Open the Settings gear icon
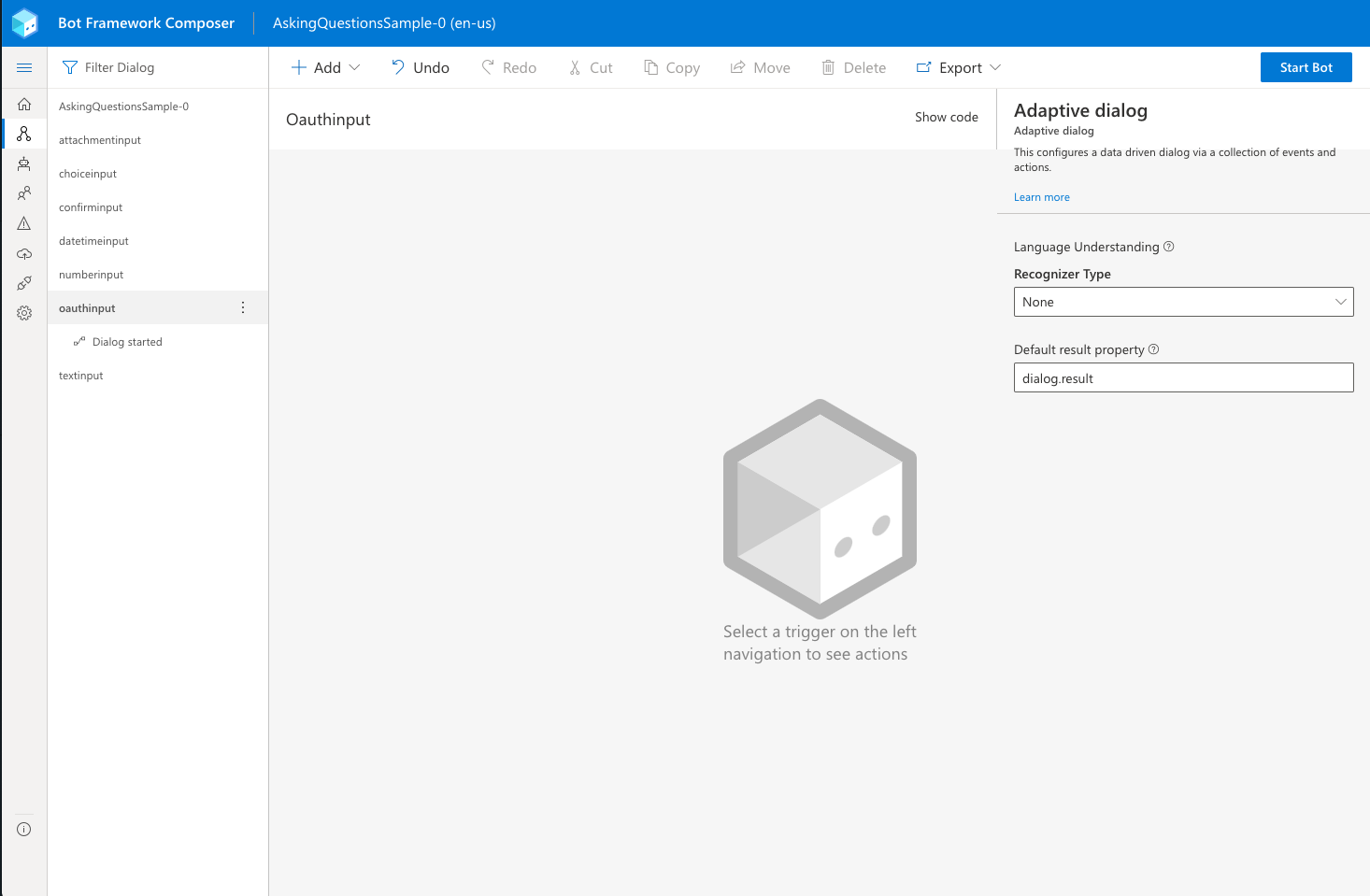Image resolution: width=1370 pixels, height=896 pixels. point(24,313)
